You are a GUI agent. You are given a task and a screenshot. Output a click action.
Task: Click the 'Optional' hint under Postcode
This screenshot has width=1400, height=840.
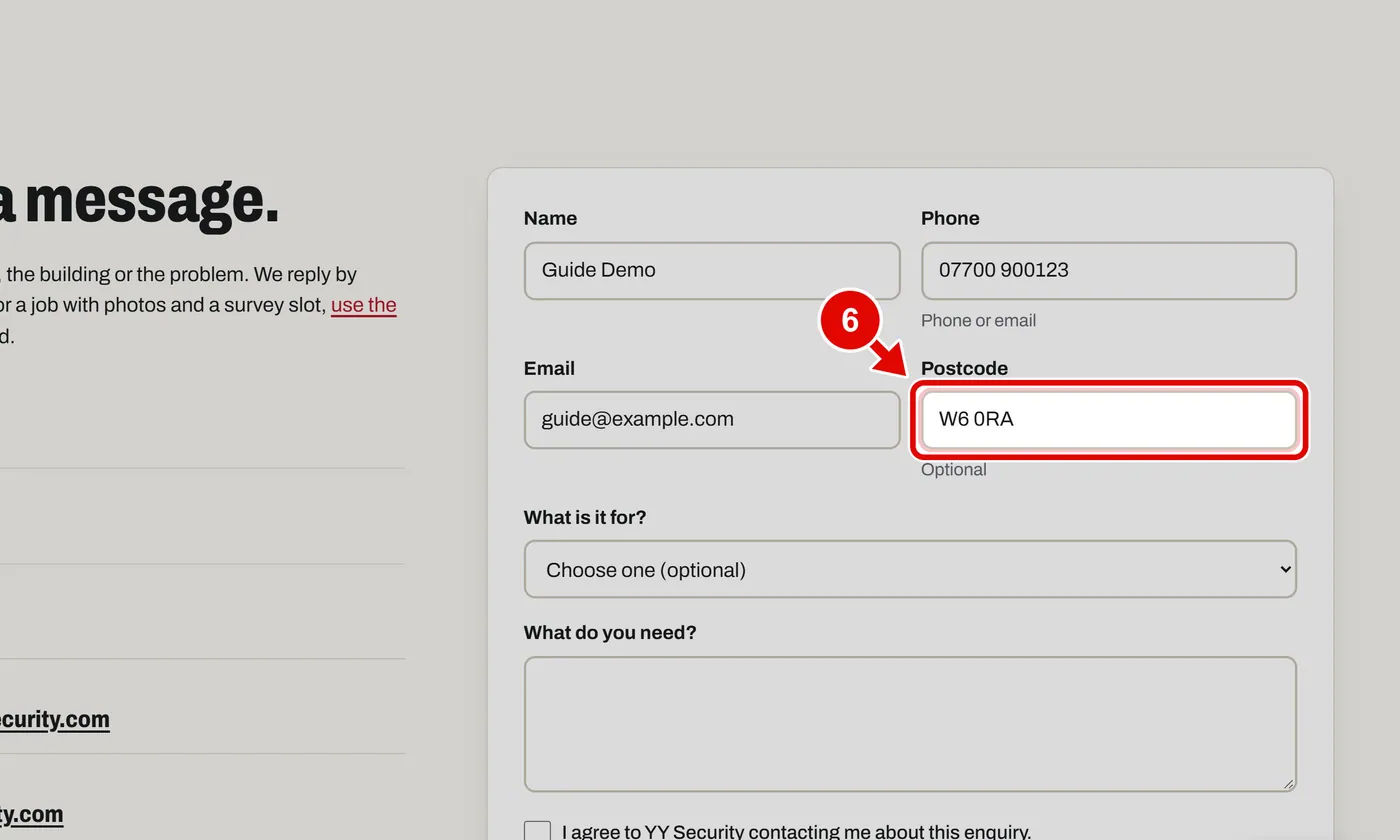tap(953, 470)
